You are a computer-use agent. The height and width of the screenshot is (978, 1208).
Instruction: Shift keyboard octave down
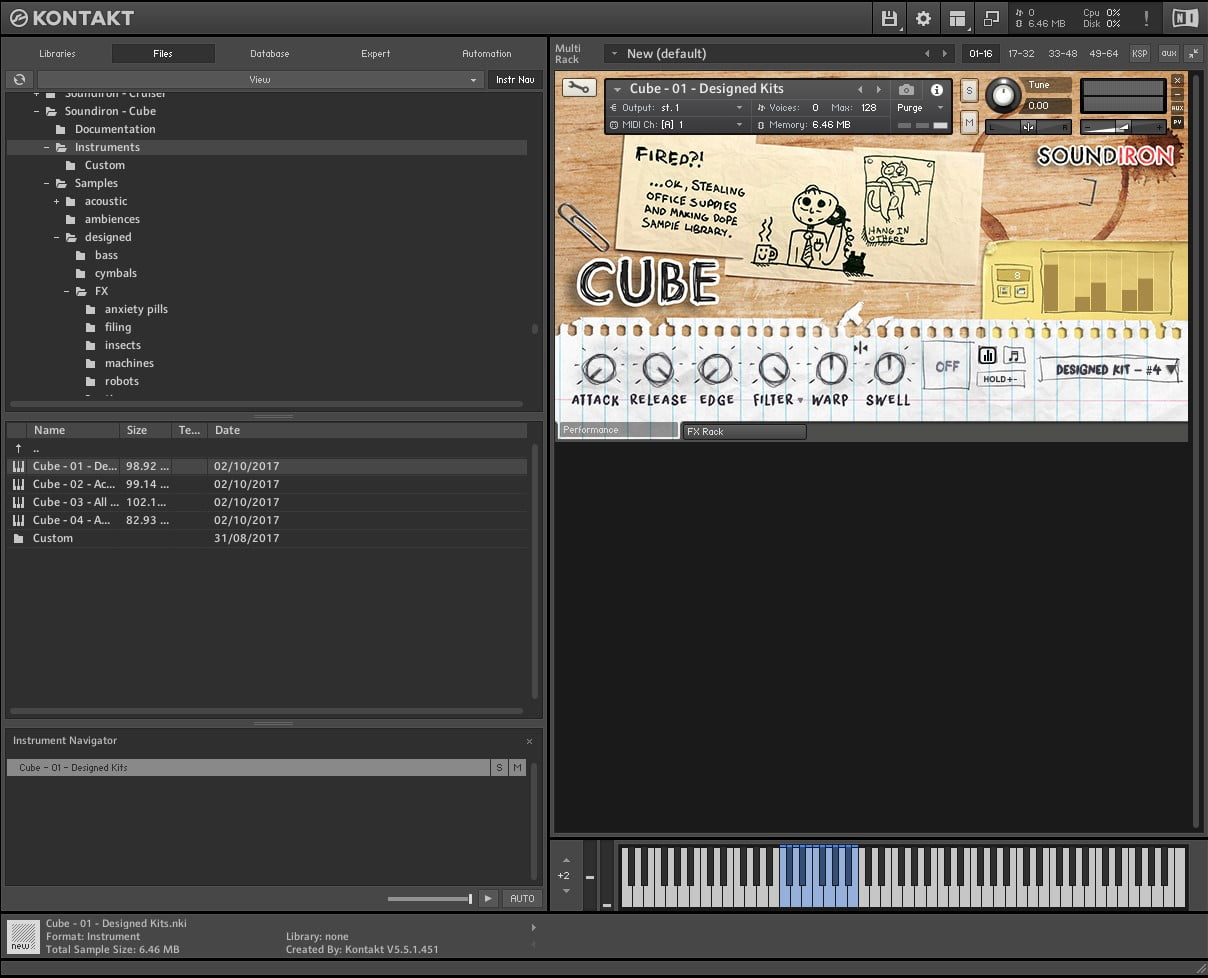pyautogui.click(x=566, y=891)
